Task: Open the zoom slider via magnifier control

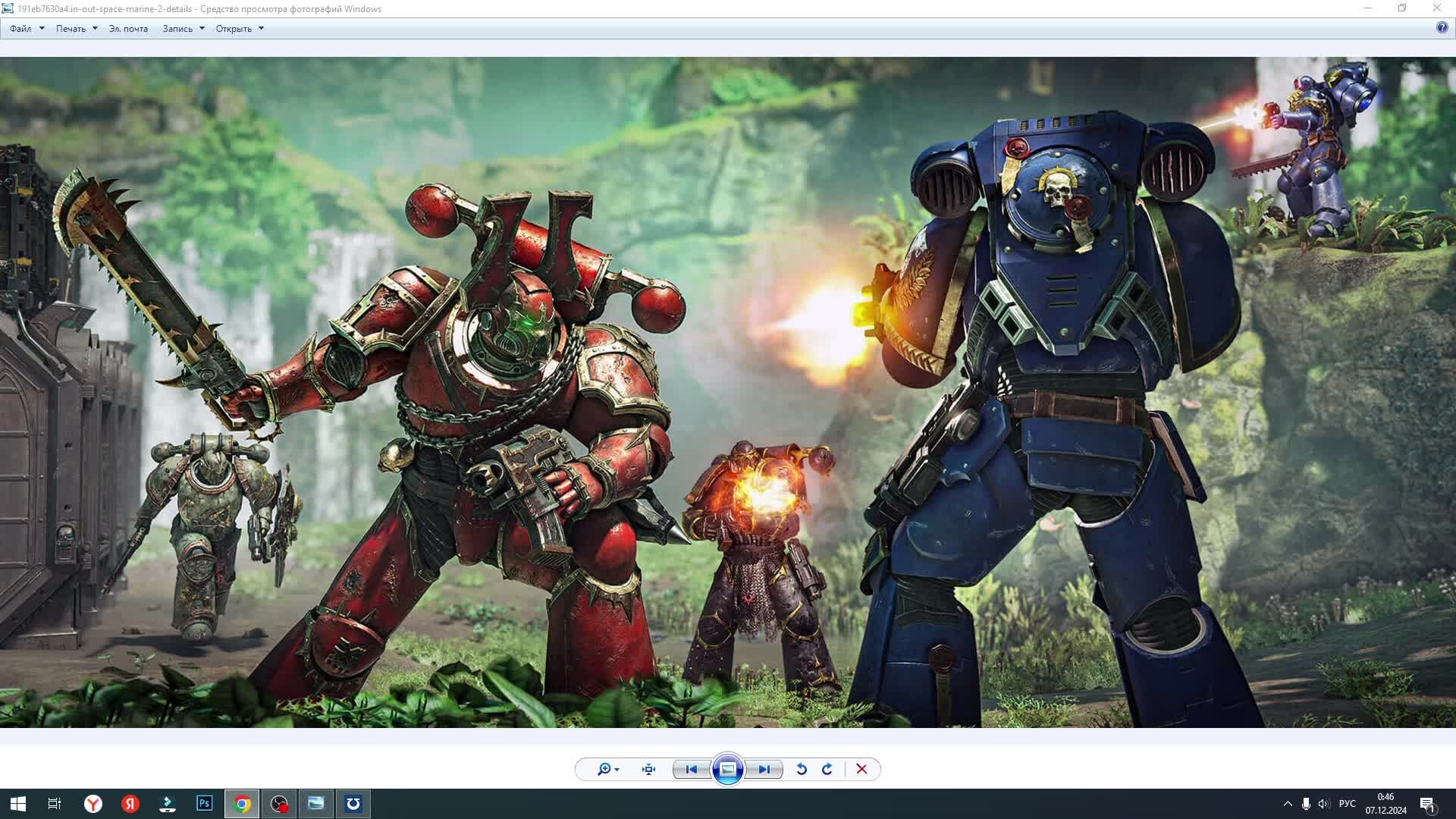Action: [x=604, y=769]
